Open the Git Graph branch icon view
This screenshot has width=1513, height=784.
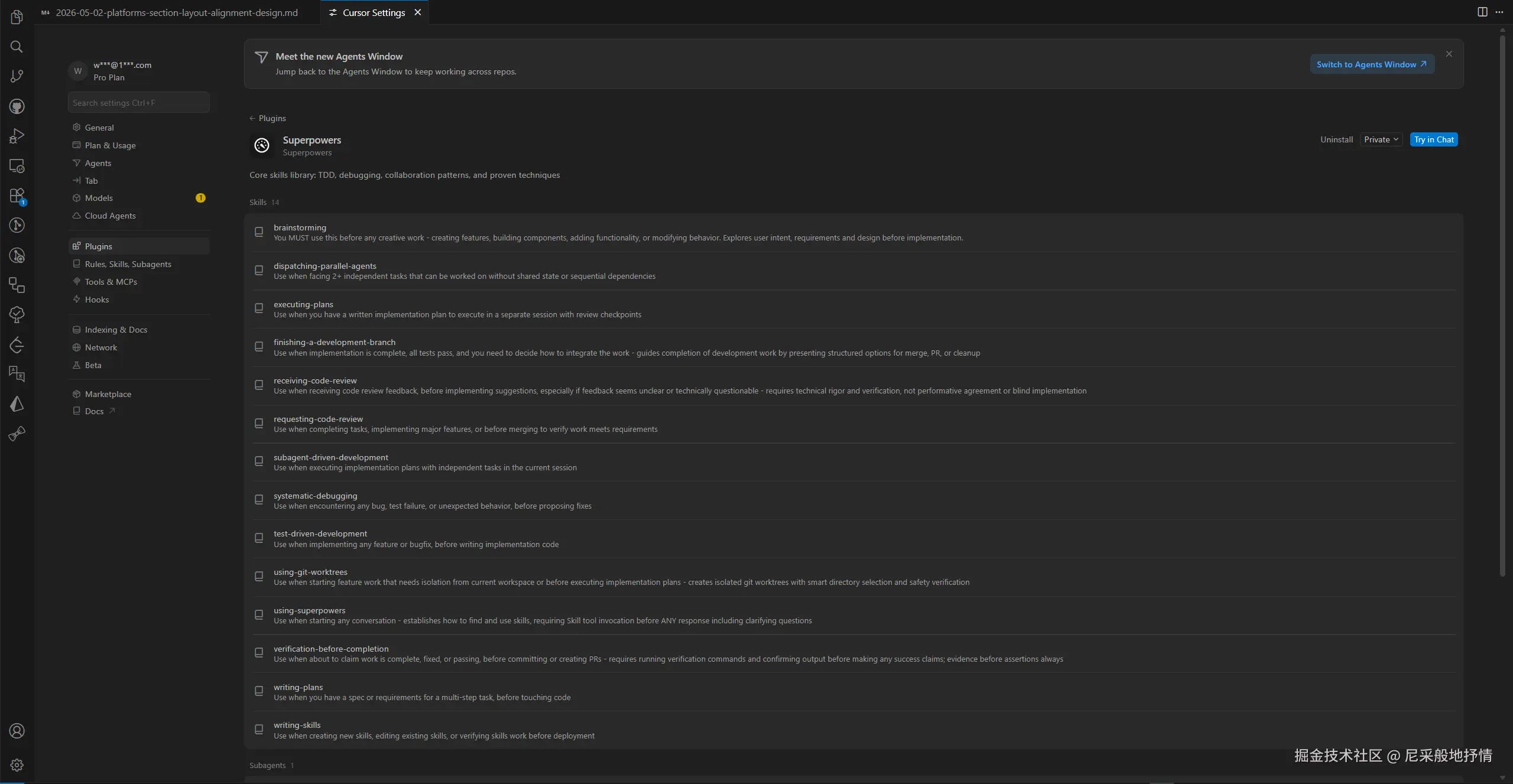pos(17,225)
